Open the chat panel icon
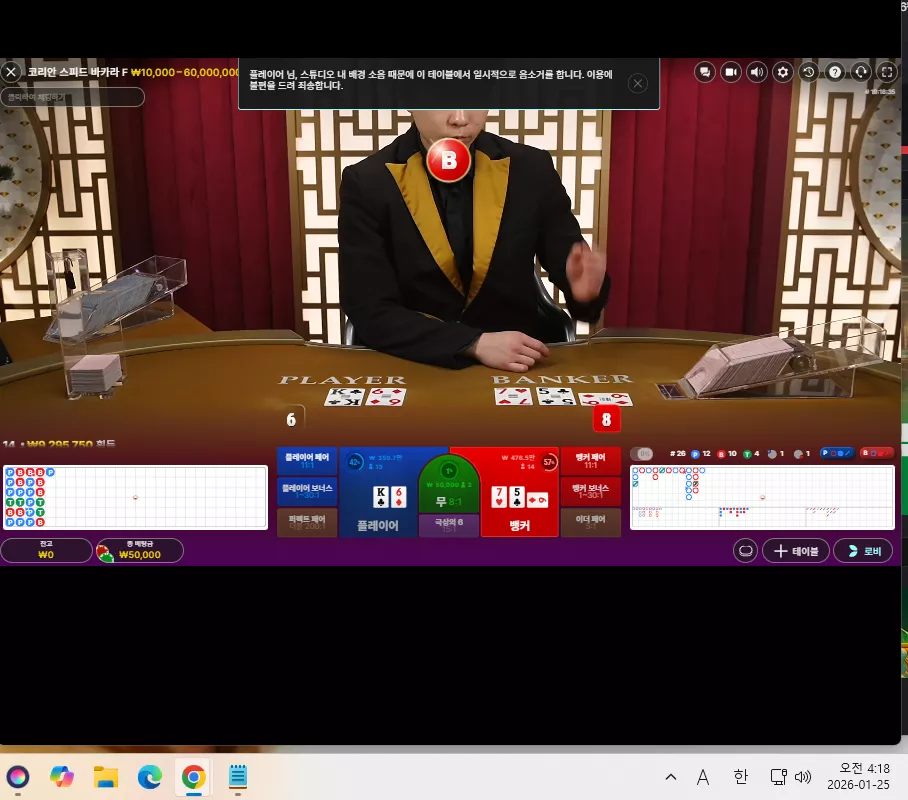908x800 pixels. click(705, 72)
